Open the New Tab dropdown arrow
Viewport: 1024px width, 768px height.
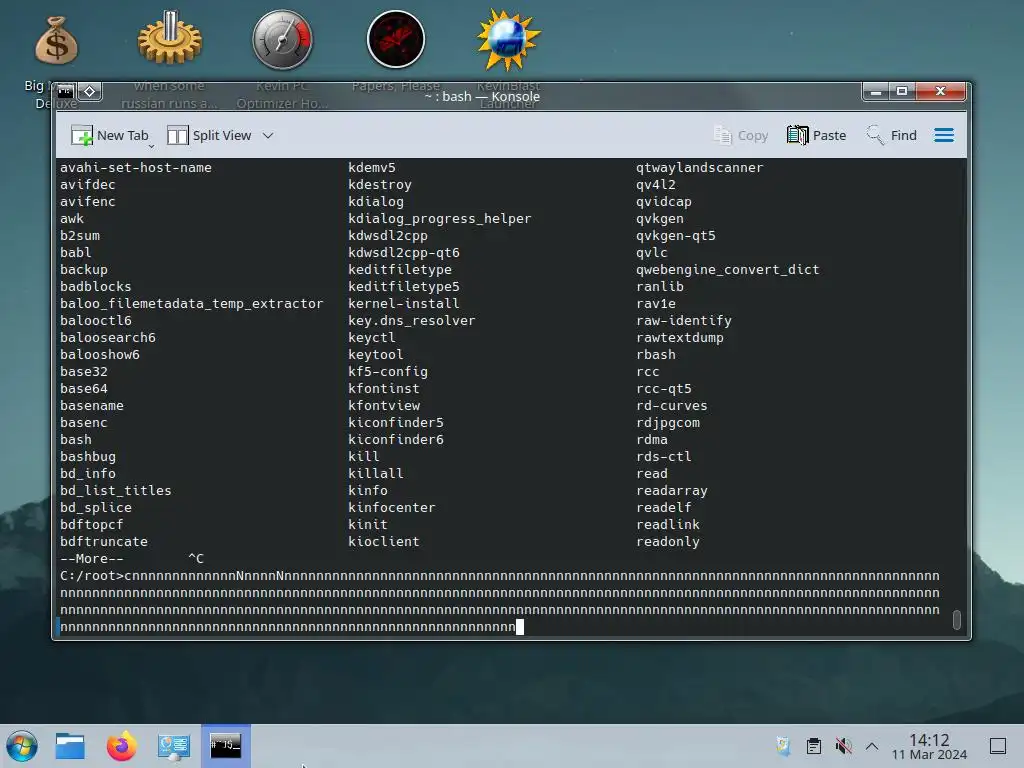[x=151, y=146]
